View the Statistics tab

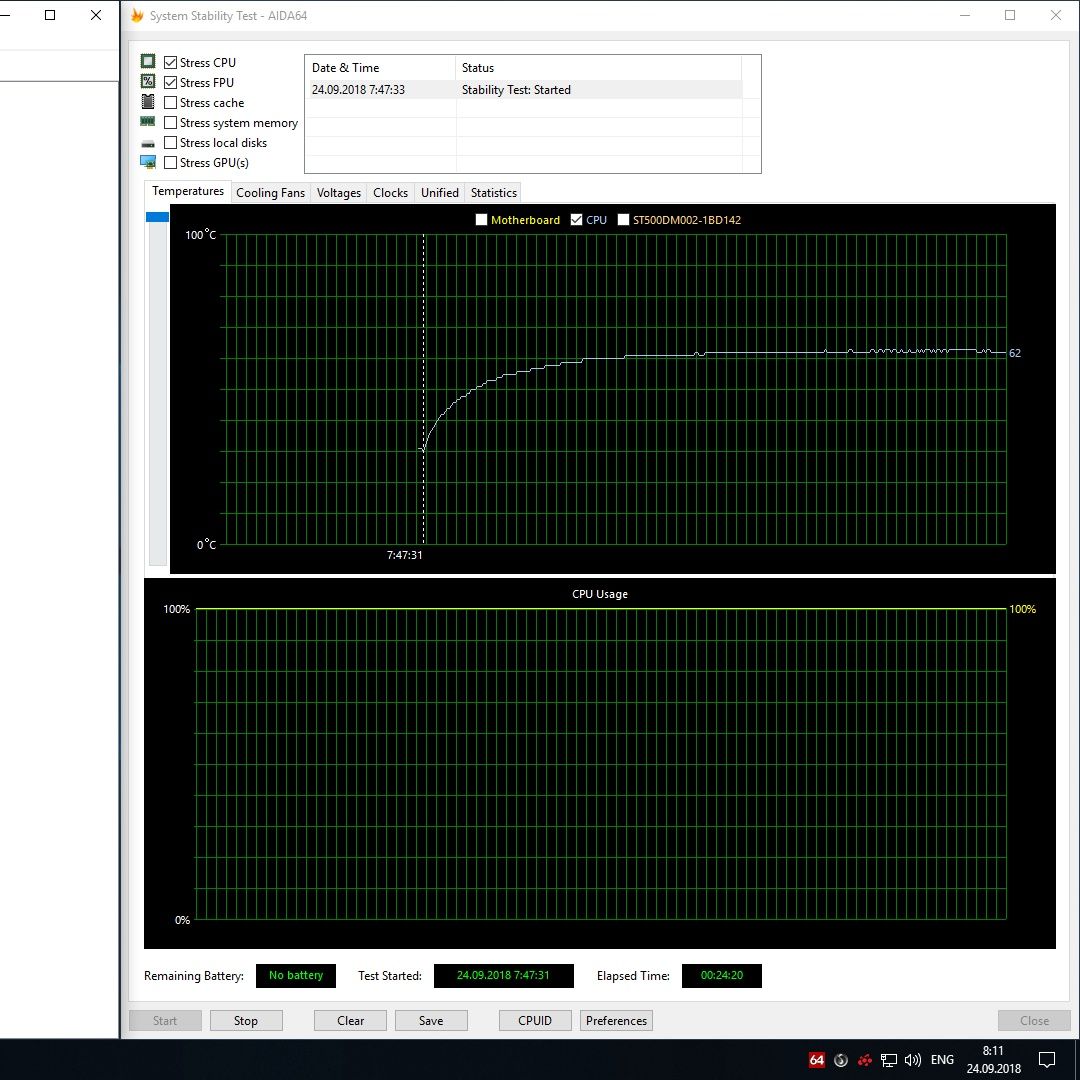pyautogui.click(x=494, y=193)
